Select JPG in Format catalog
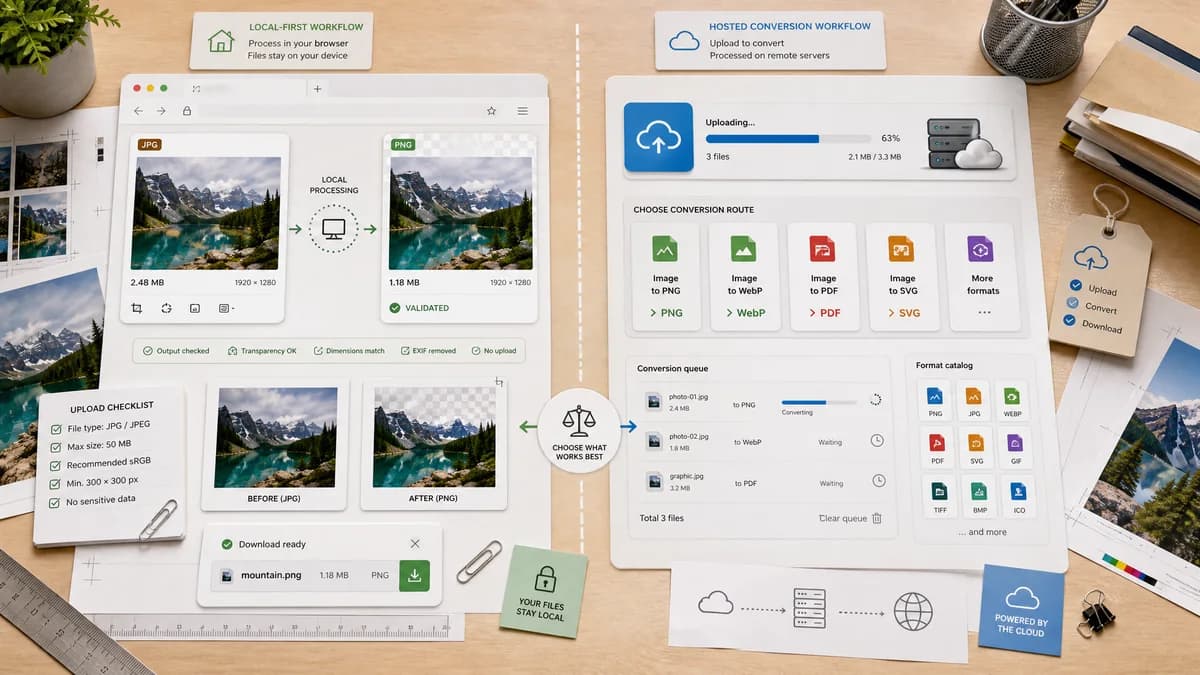Viewport: 1200px width, 675px height. click(975, 401)
